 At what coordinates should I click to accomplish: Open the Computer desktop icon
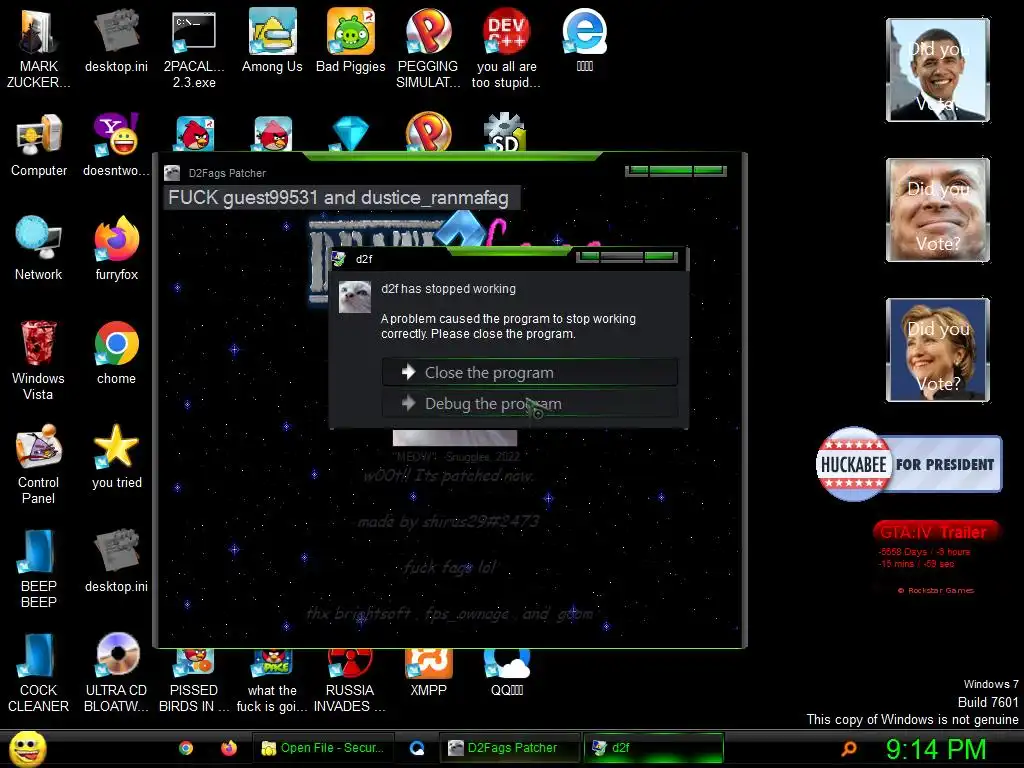click(x=39, y=145)
